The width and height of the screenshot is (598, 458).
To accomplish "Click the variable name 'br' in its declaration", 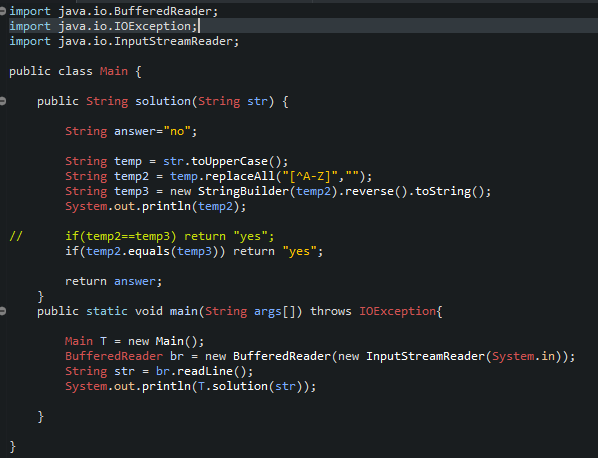I will coord(177,356).
